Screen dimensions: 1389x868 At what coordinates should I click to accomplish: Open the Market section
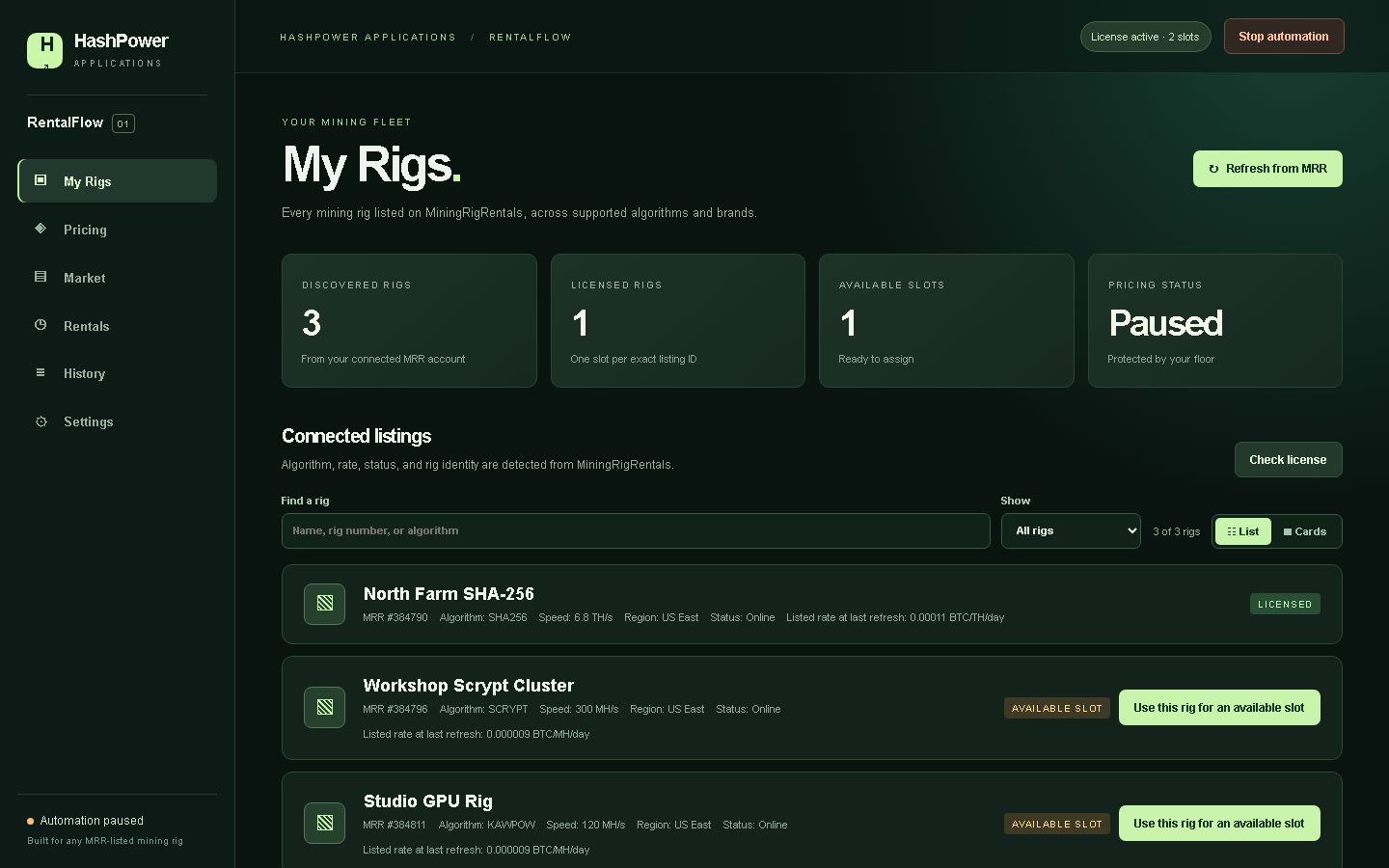pyautogui.click(x=117, y=278)
